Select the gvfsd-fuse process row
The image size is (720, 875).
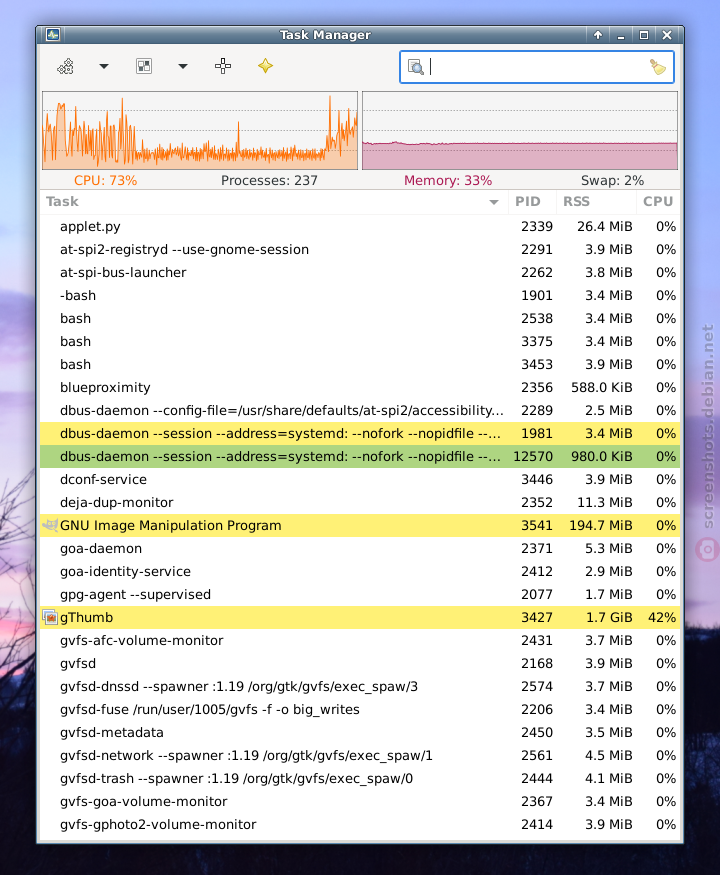[360, 709]
